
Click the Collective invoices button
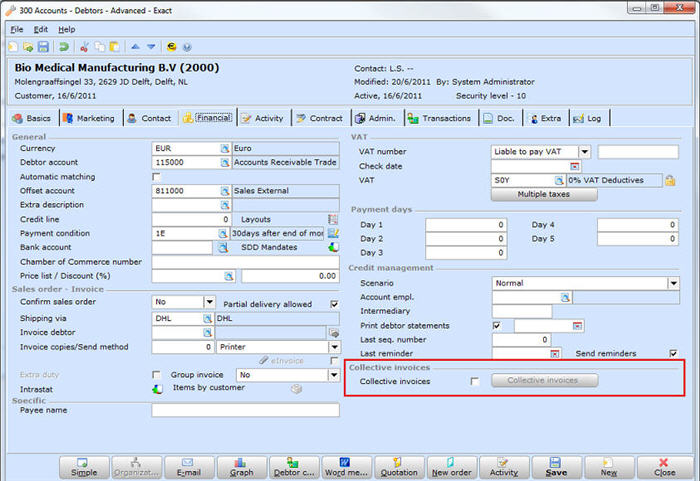[x=545, y=381]
